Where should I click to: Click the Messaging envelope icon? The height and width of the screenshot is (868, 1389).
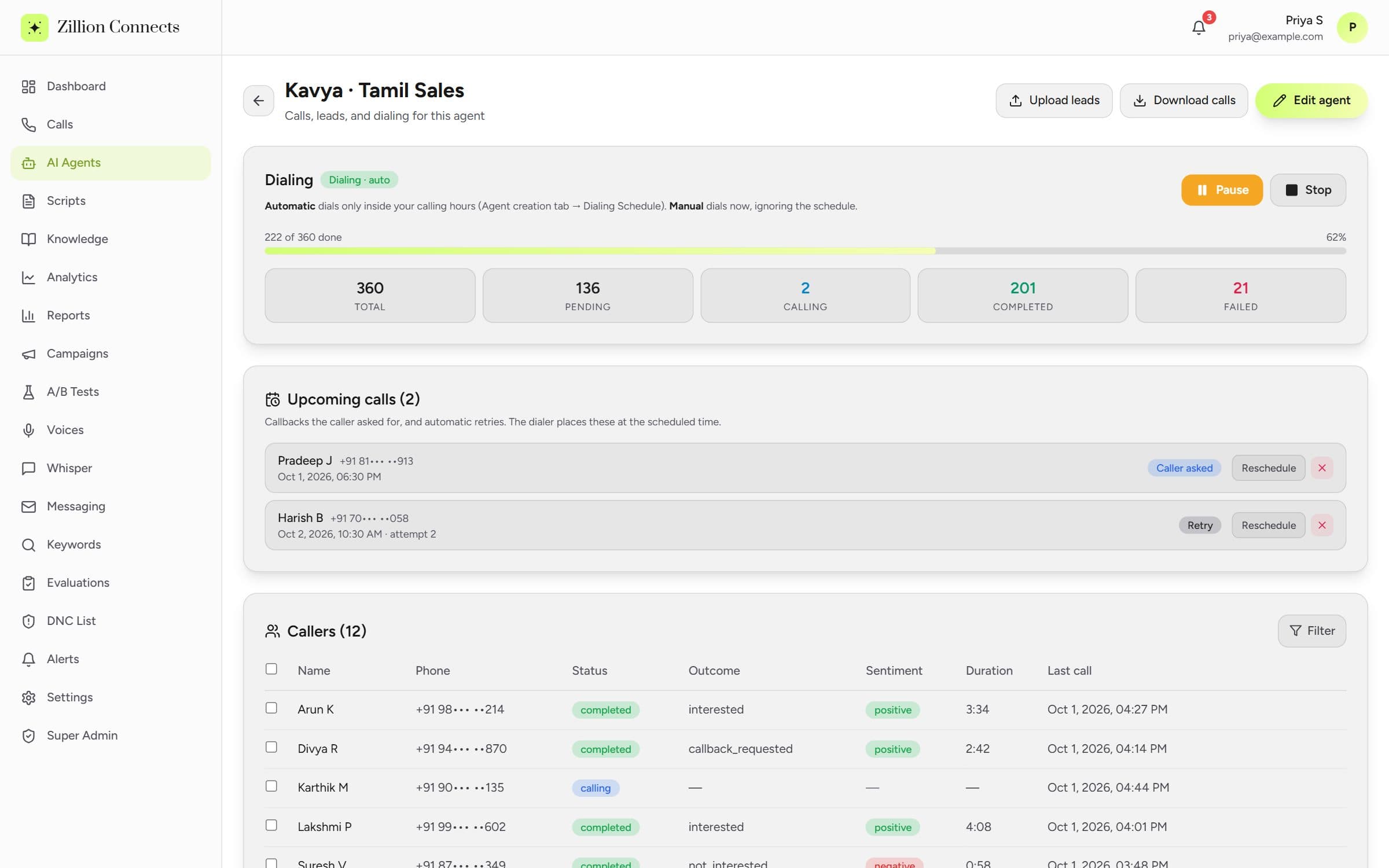[28, 506]
